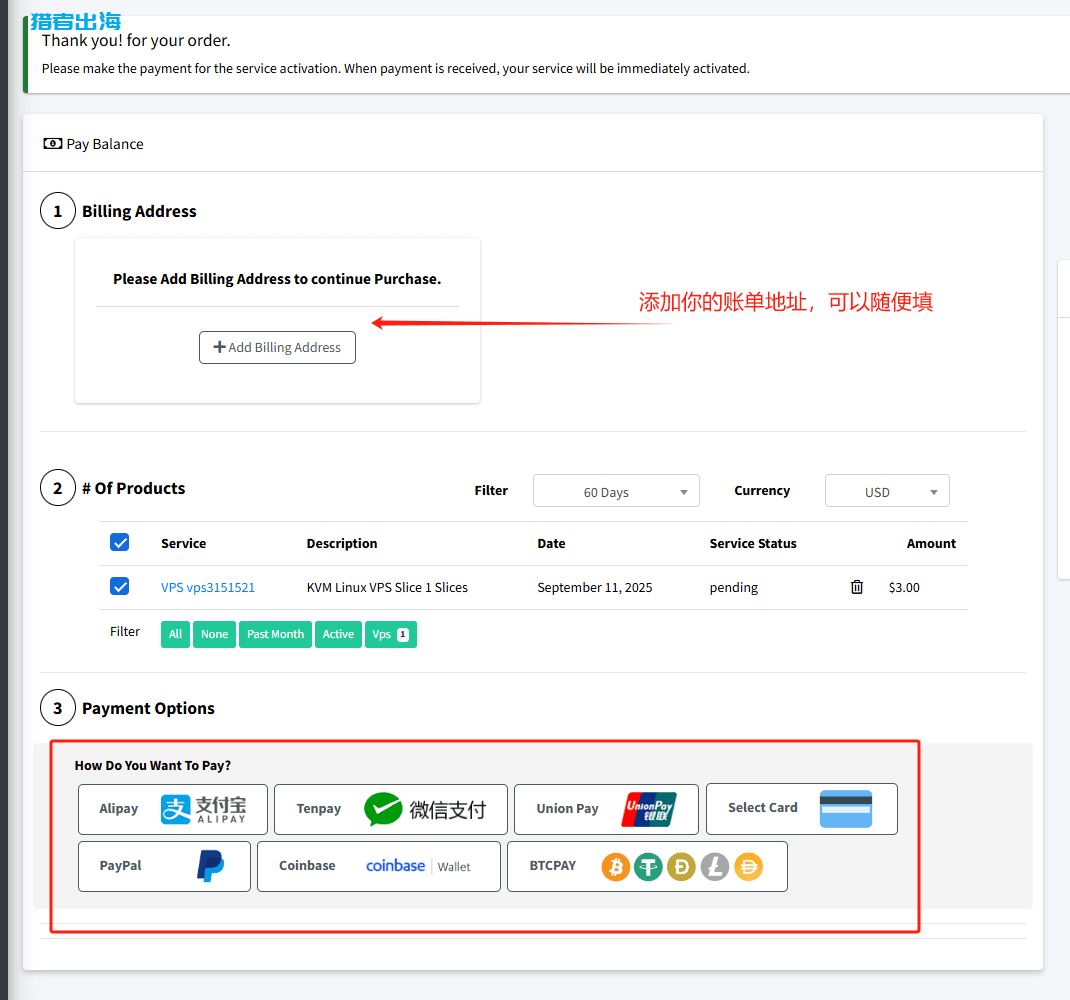The image size is (1070, 1000).
Task: Choose Coinbase Wallet payment option
Action: [x=379, y=866]
